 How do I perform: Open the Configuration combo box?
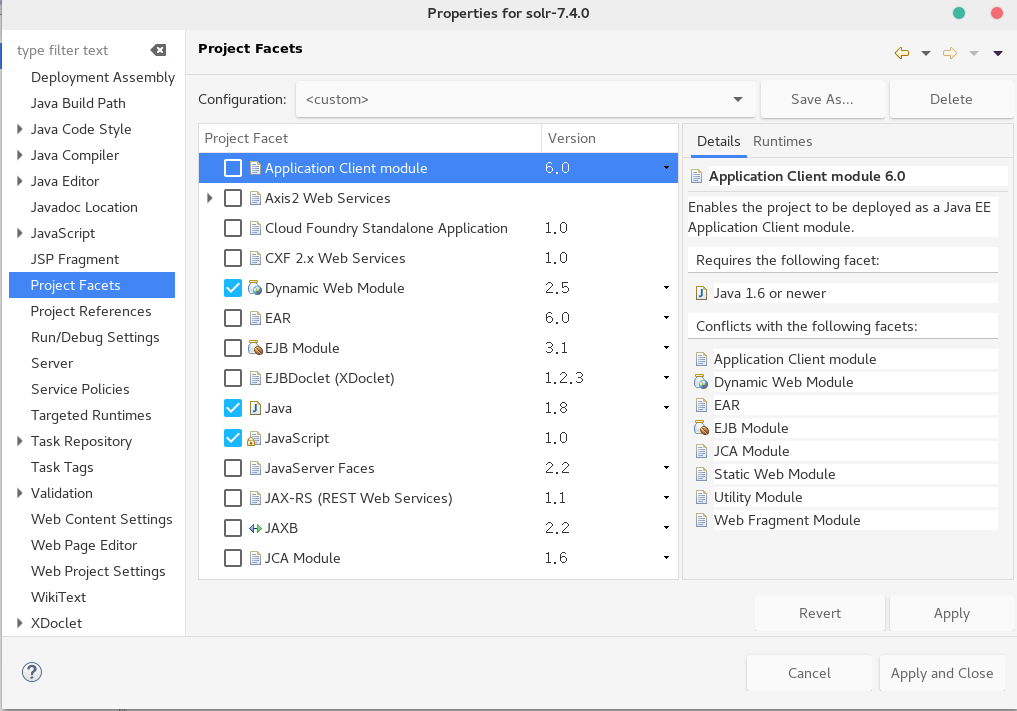click(x=526, y=99)
